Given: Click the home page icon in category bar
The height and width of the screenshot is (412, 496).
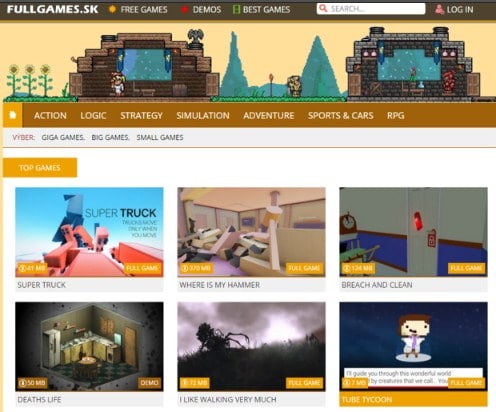Looking at the screenshot, I should [13, 115].
